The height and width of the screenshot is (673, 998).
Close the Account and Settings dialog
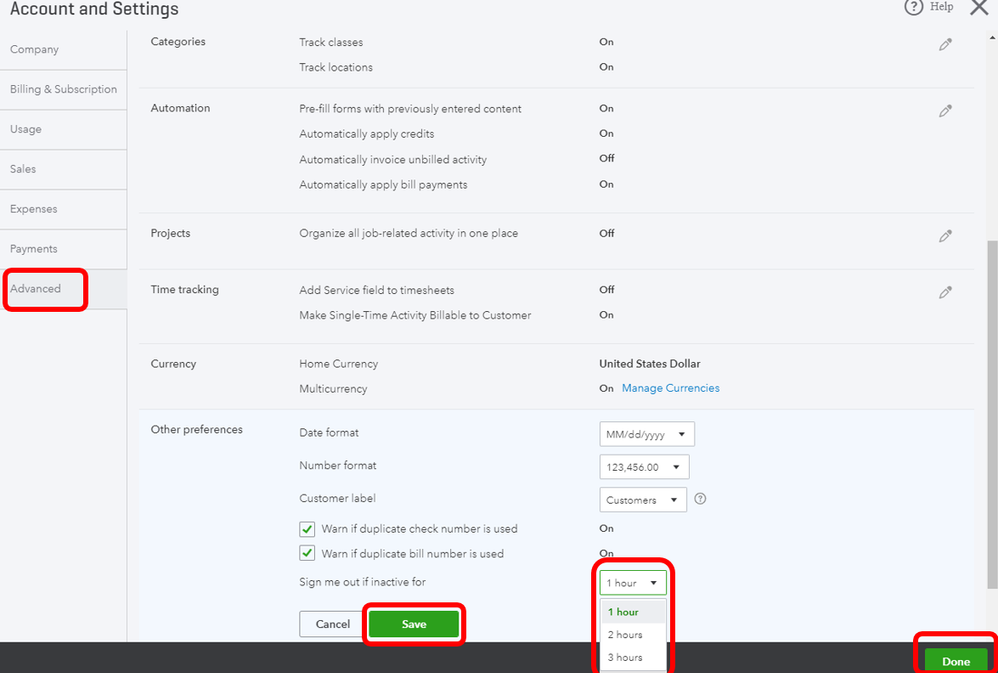979,7
